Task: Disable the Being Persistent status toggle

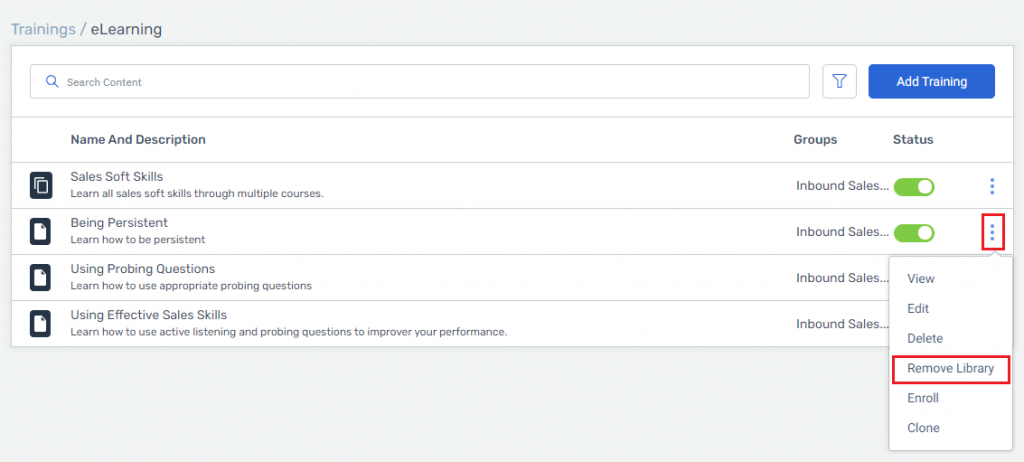Action: coord(914,233)
